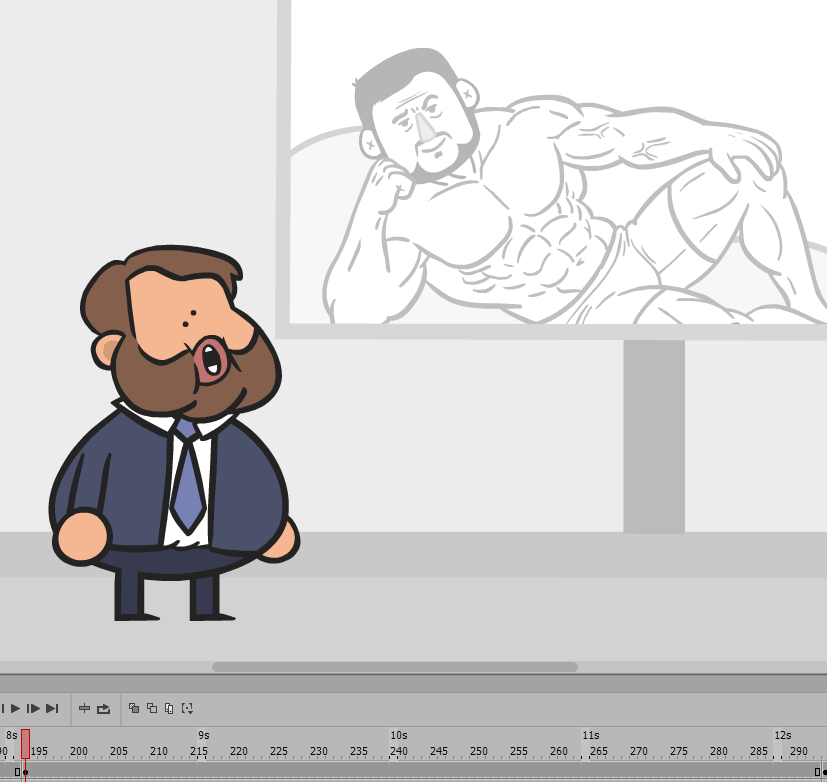Select the keyframe dot under the playhead
The width and height of the screenshot is (827, 782).
tap(25, 773)
